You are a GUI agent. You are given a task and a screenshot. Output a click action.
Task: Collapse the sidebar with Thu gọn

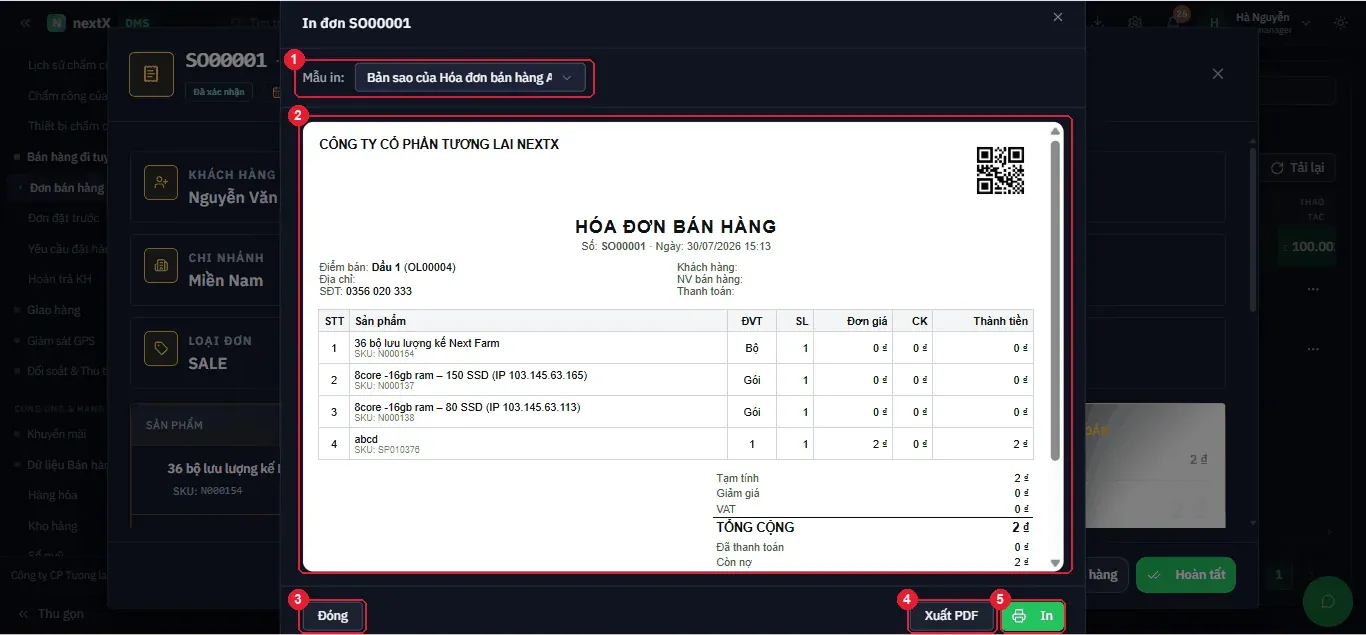pyautogui.click(x=50, y=614)
